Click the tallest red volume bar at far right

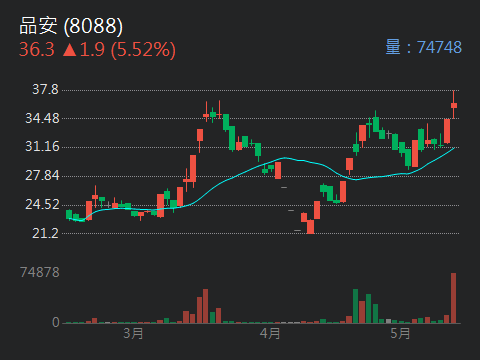(454, 298)
